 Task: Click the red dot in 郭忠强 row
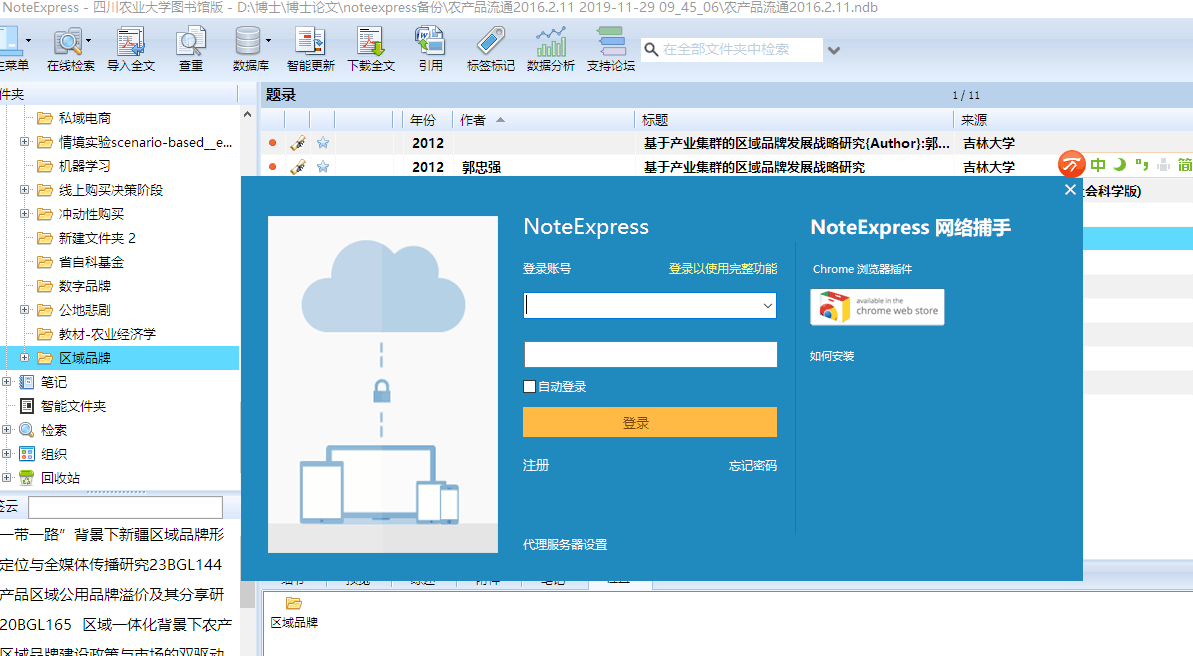(x=272, y=167)
